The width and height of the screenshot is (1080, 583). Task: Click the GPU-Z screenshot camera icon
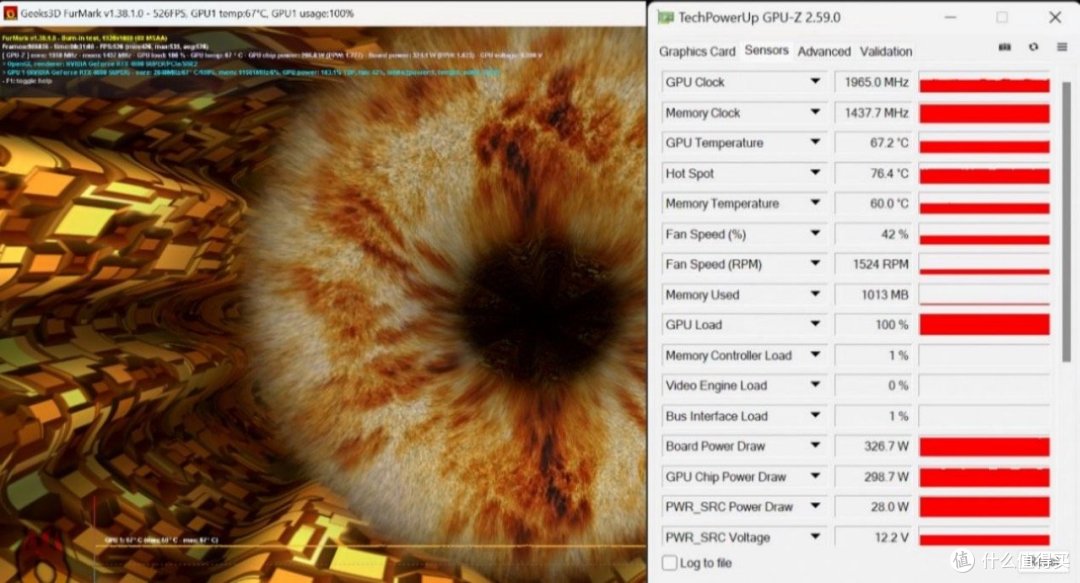click(1005, 47)
